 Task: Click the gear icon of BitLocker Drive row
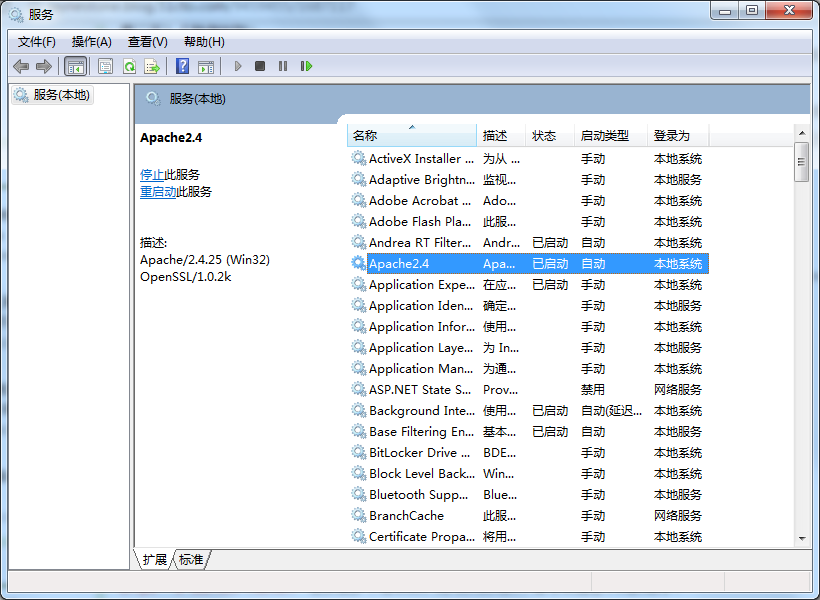click(358, 452)
